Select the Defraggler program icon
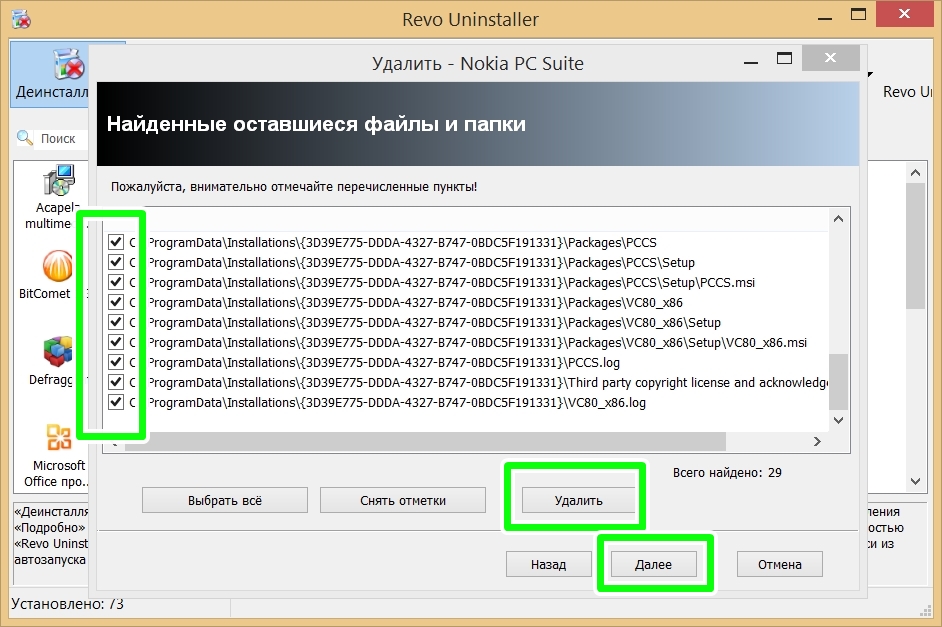942x627 pixels. click(58, 352)
